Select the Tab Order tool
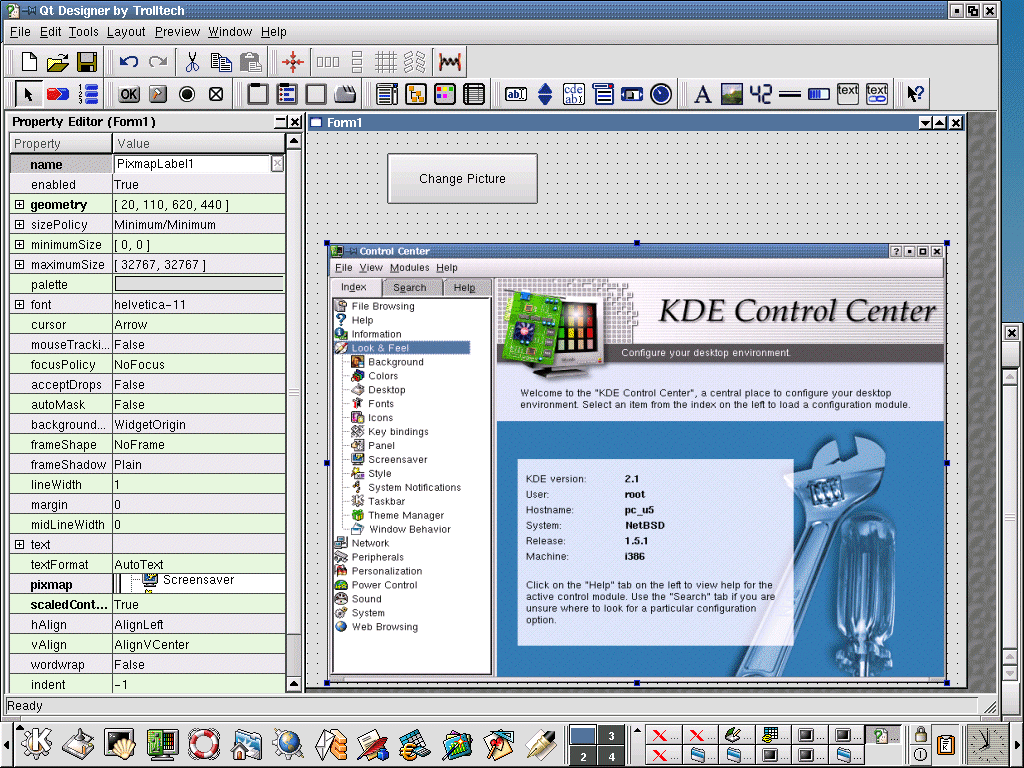 pos(88,94)
